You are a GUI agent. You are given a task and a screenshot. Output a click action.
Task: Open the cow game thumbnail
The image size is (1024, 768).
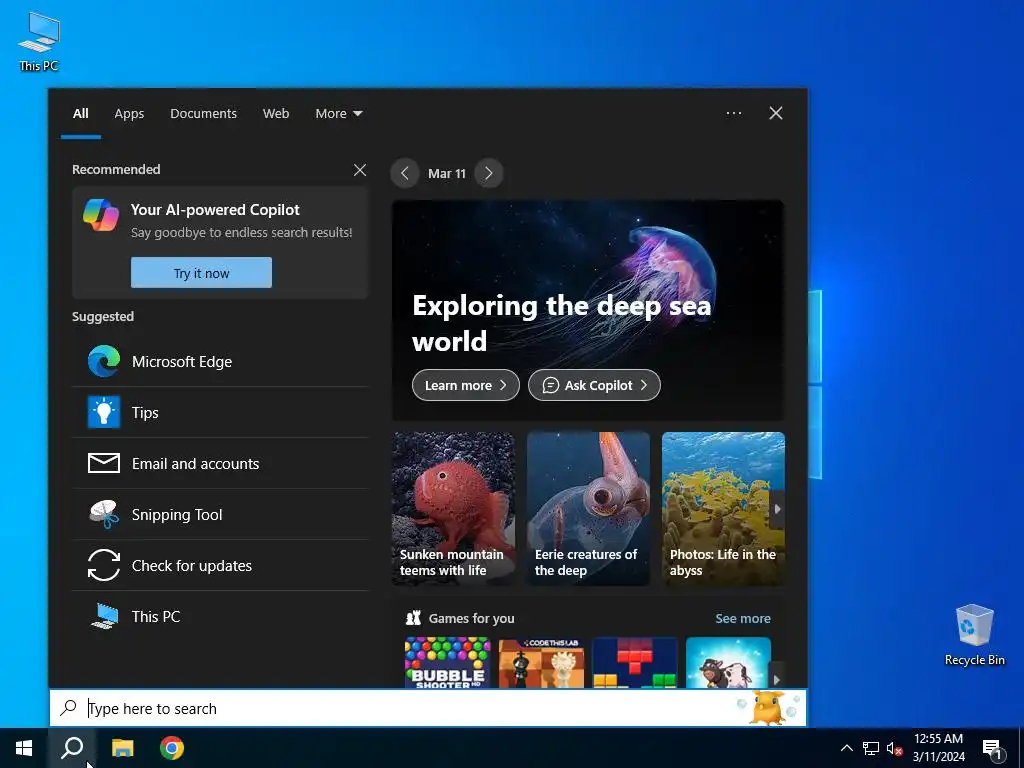pyautogui.click(x=729, y=662)
